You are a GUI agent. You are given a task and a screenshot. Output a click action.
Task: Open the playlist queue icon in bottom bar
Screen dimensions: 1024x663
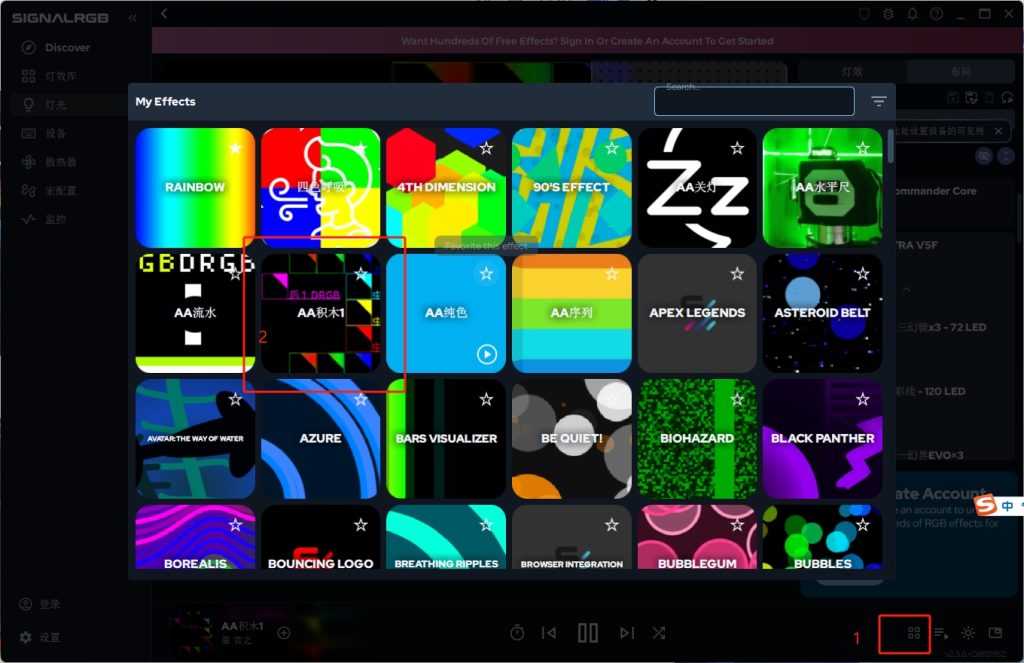click(x=941, y=633)
